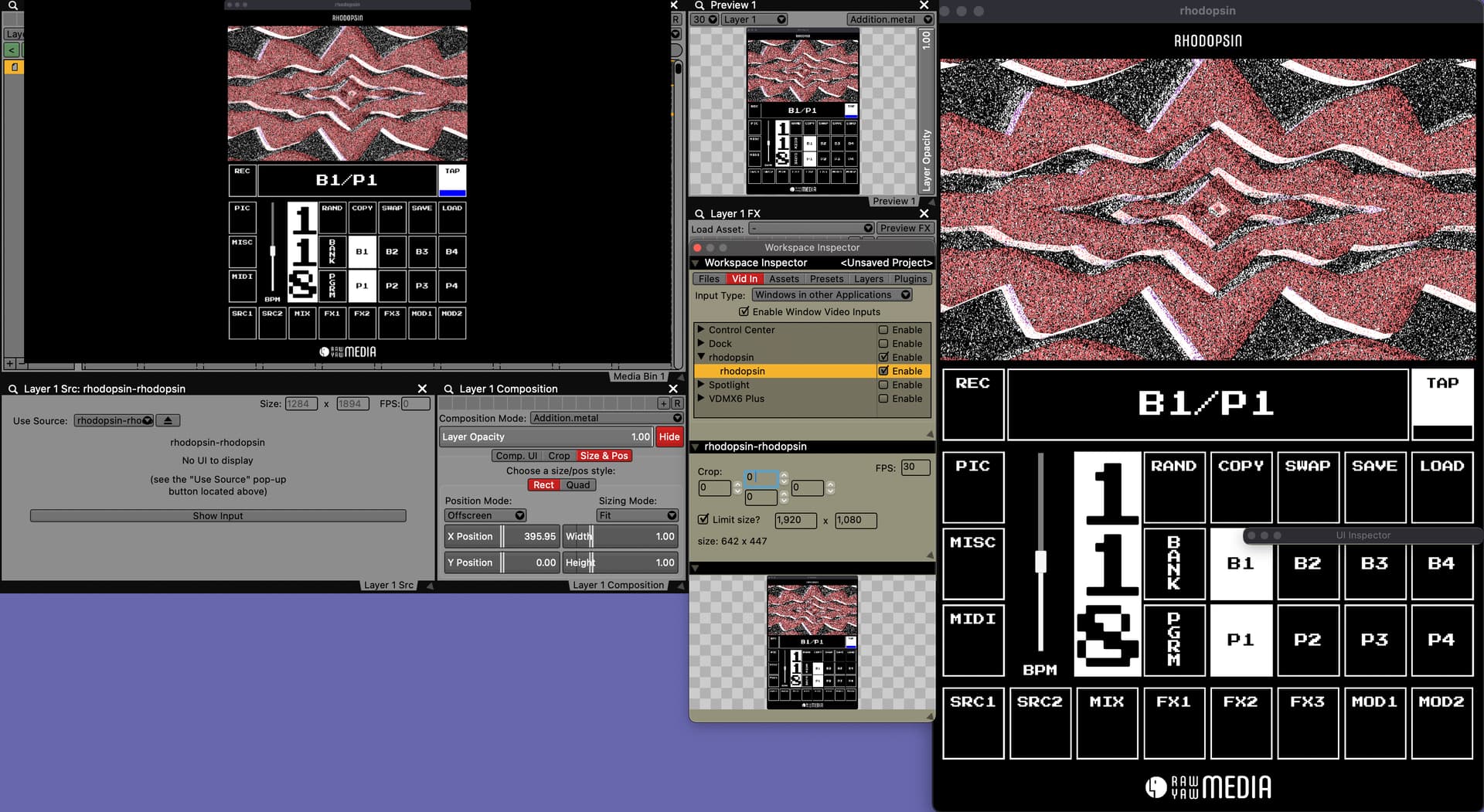Enable the VDMX6 Plus video input
The width and height of the screenshot is (1484, 812).
(x=883, y=399)
